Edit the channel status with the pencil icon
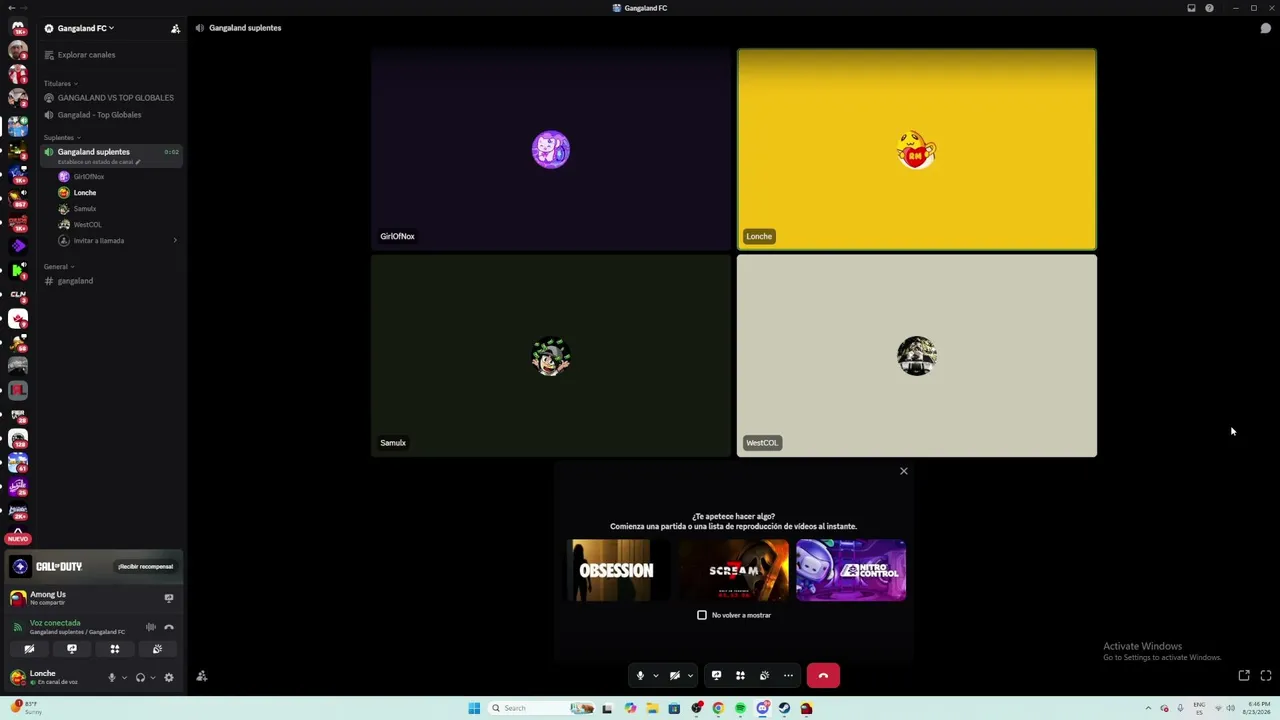The width and height of the screenshot is (1280, 720). point(138,162)
